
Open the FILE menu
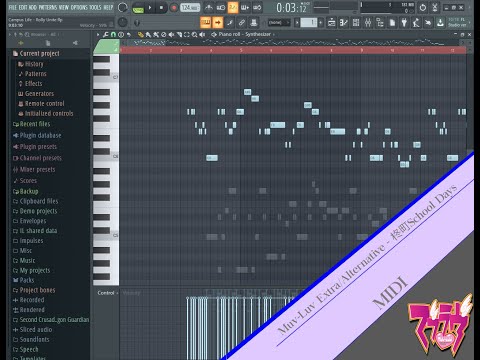click(13, 7)
